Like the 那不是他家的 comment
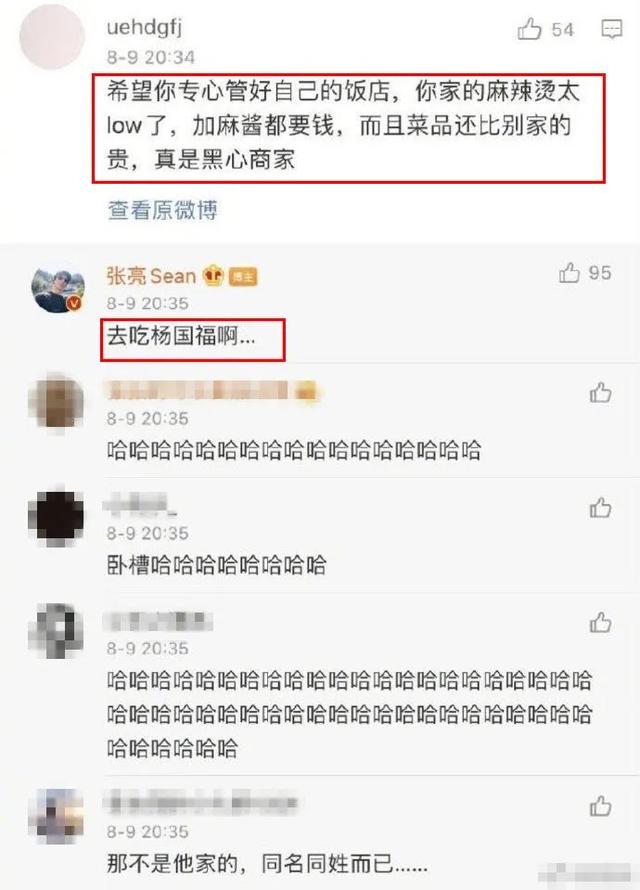The height and width of the screenshot is (890, 640). point(600,806)
